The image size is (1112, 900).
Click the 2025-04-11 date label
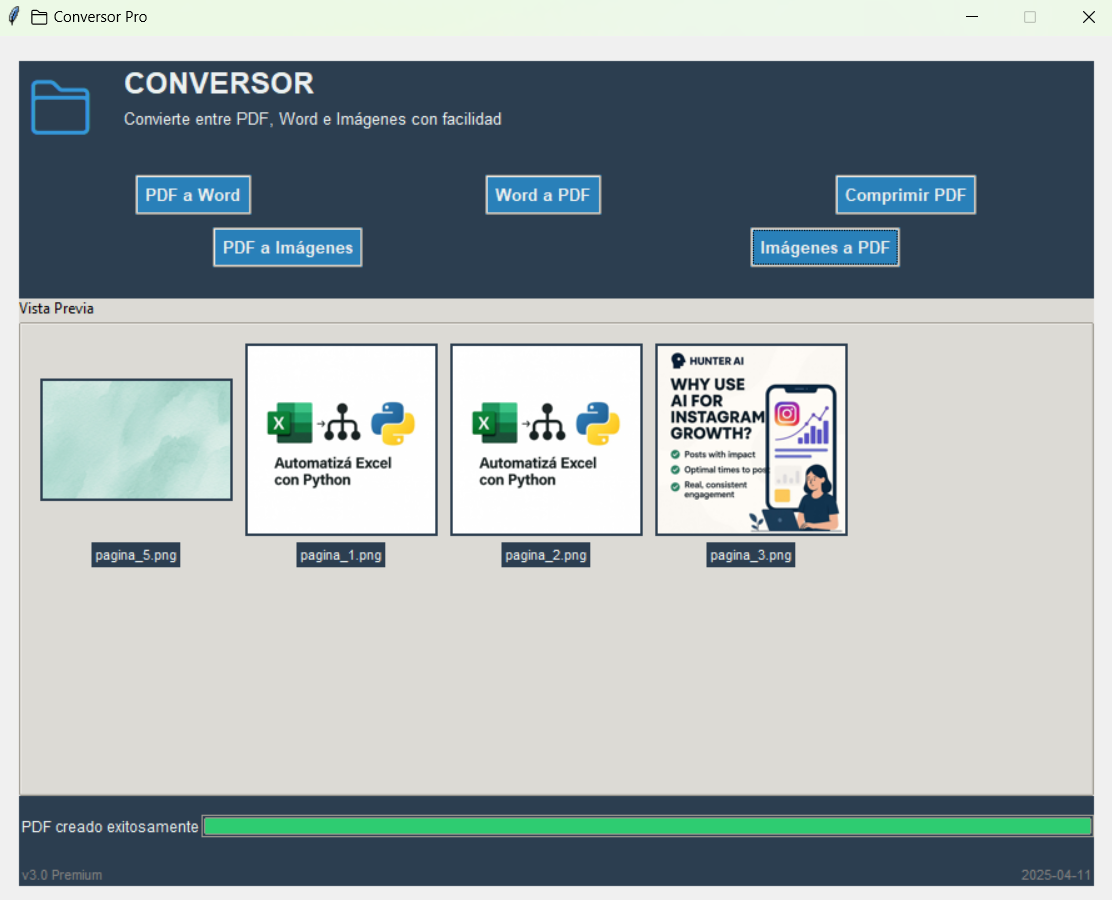(x=1055, y=875)
